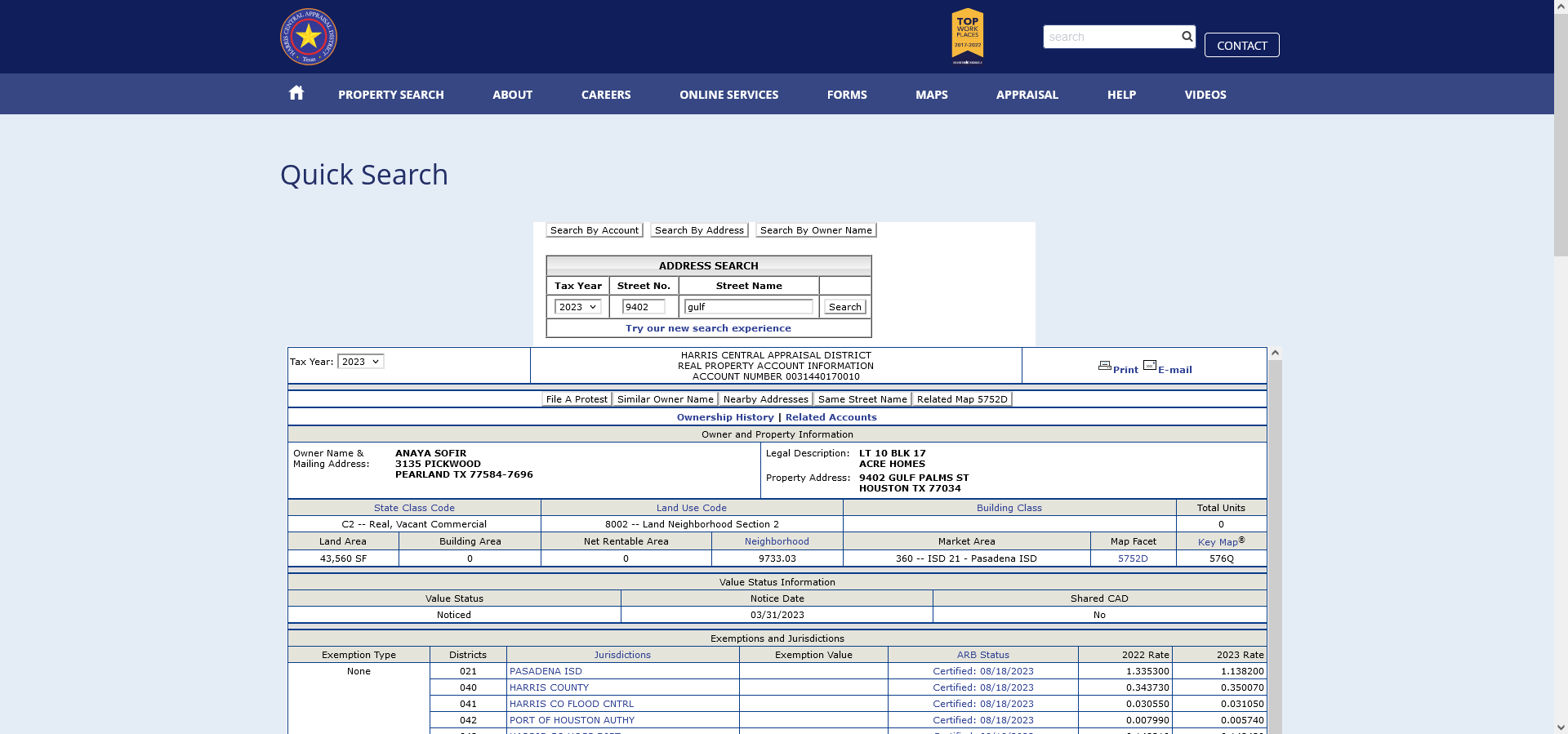Open Jurisdictions header link

(x=622, y=655)
